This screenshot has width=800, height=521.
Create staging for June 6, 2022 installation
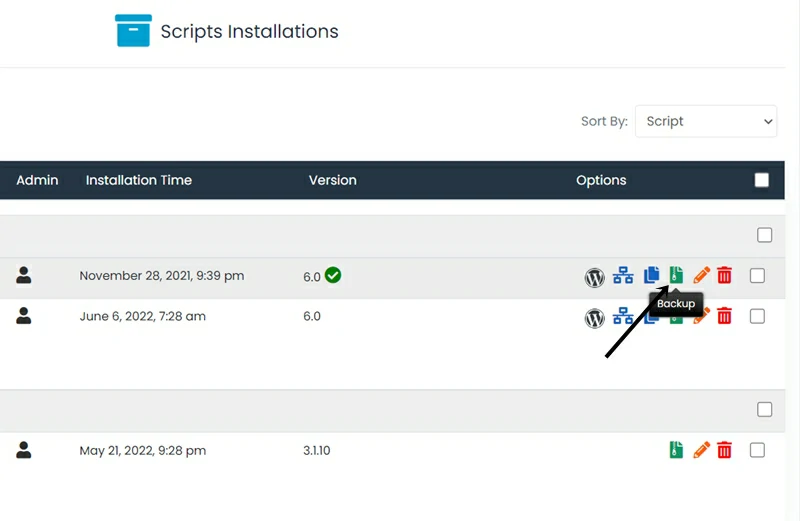(x=624, y=317)
